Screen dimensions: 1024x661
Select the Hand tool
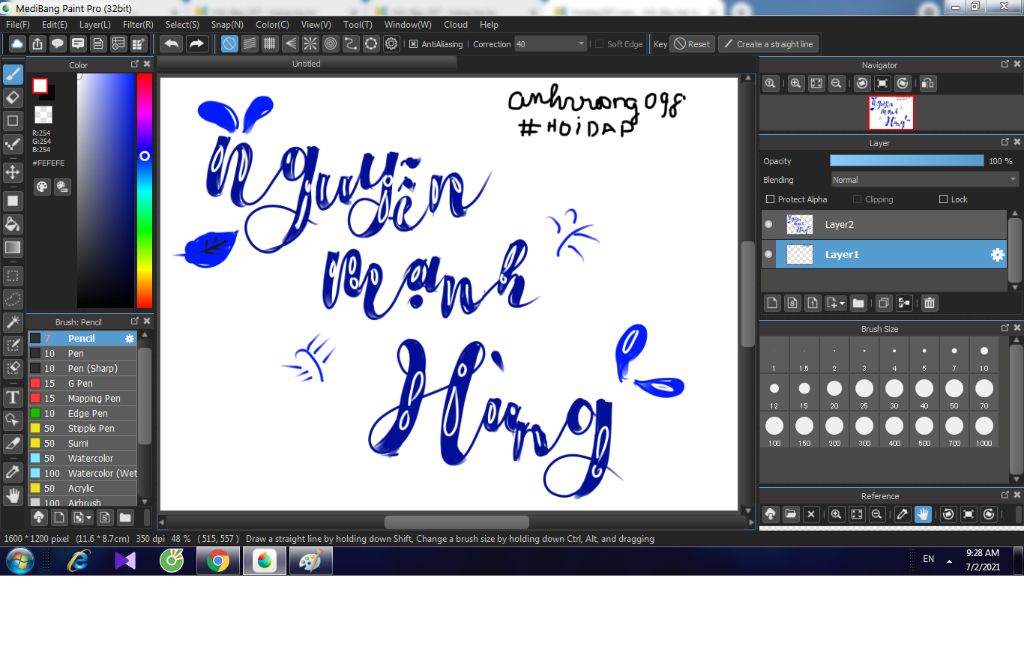click(12, 495)
